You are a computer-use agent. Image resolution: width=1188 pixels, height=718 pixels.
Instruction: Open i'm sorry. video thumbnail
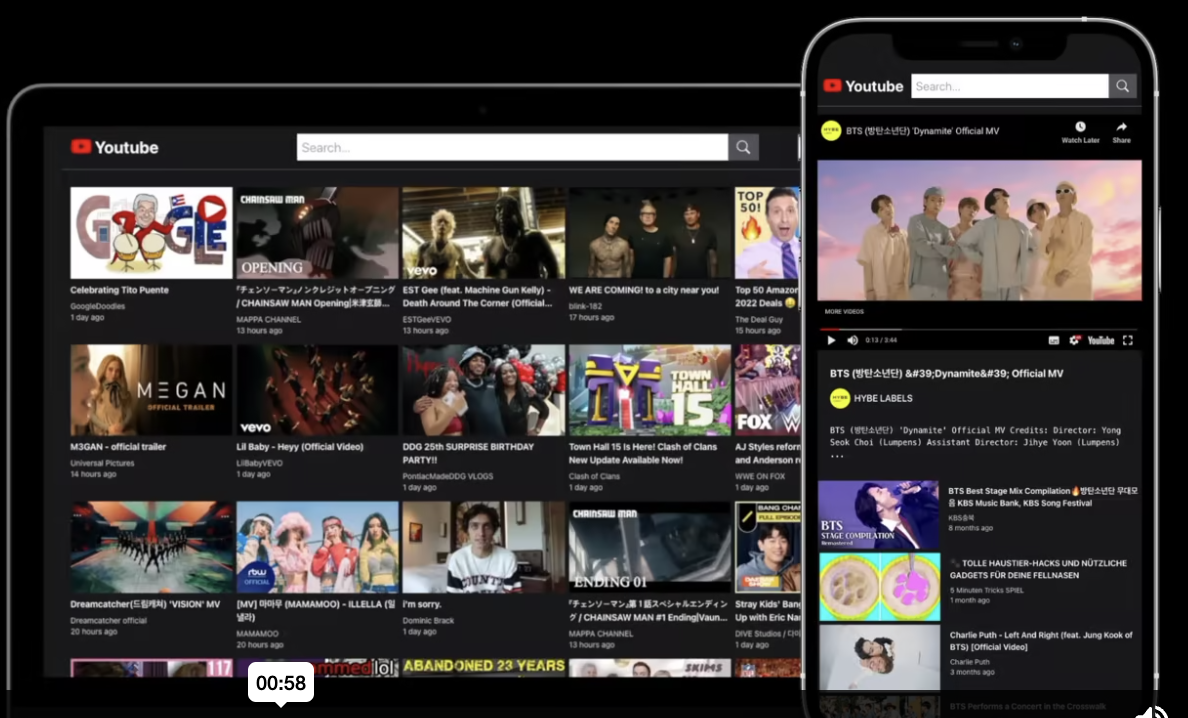pyautogui.click(x=483, y=547)
